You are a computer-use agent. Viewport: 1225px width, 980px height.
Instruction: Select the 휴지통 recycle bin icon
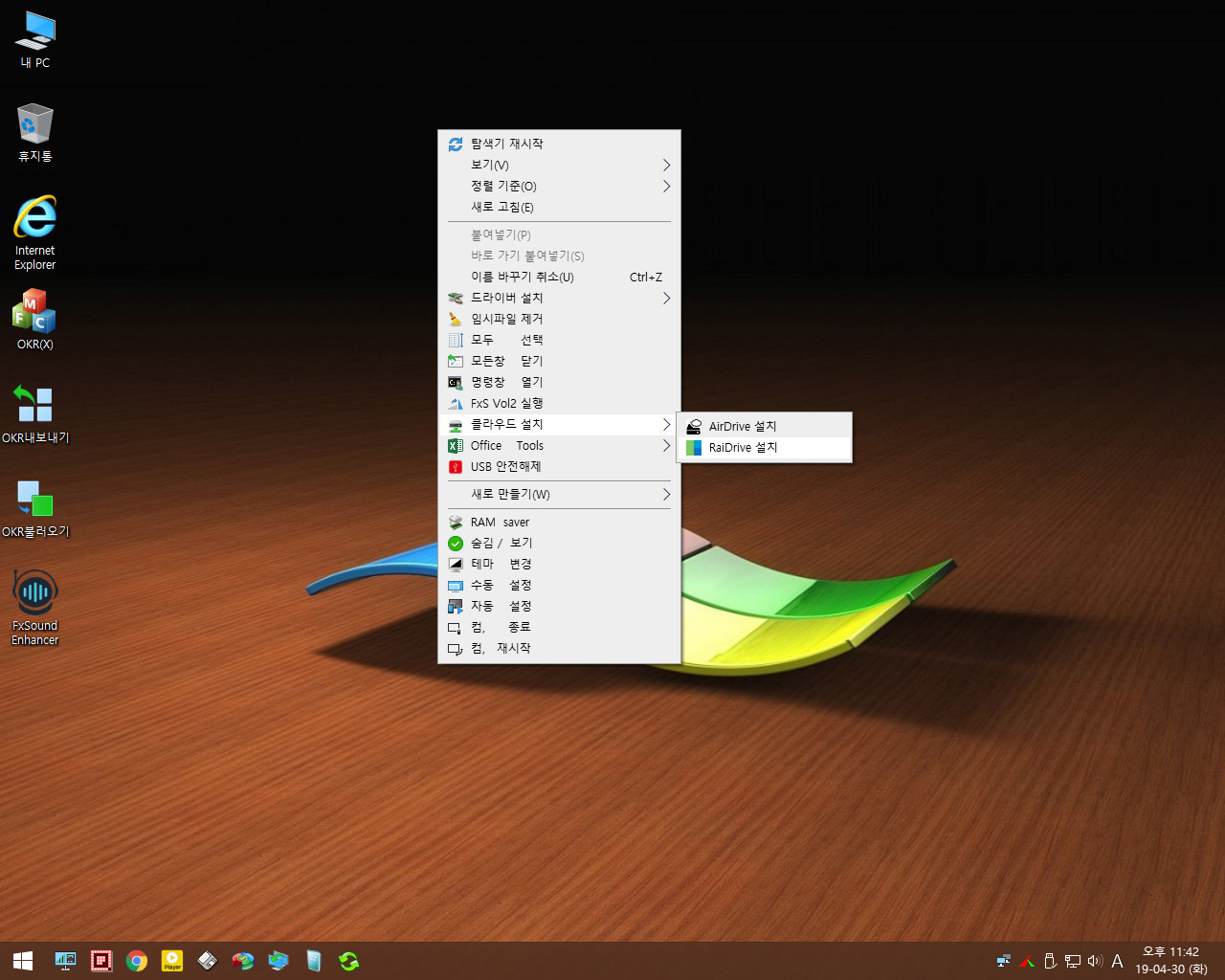tap(35, 133)
